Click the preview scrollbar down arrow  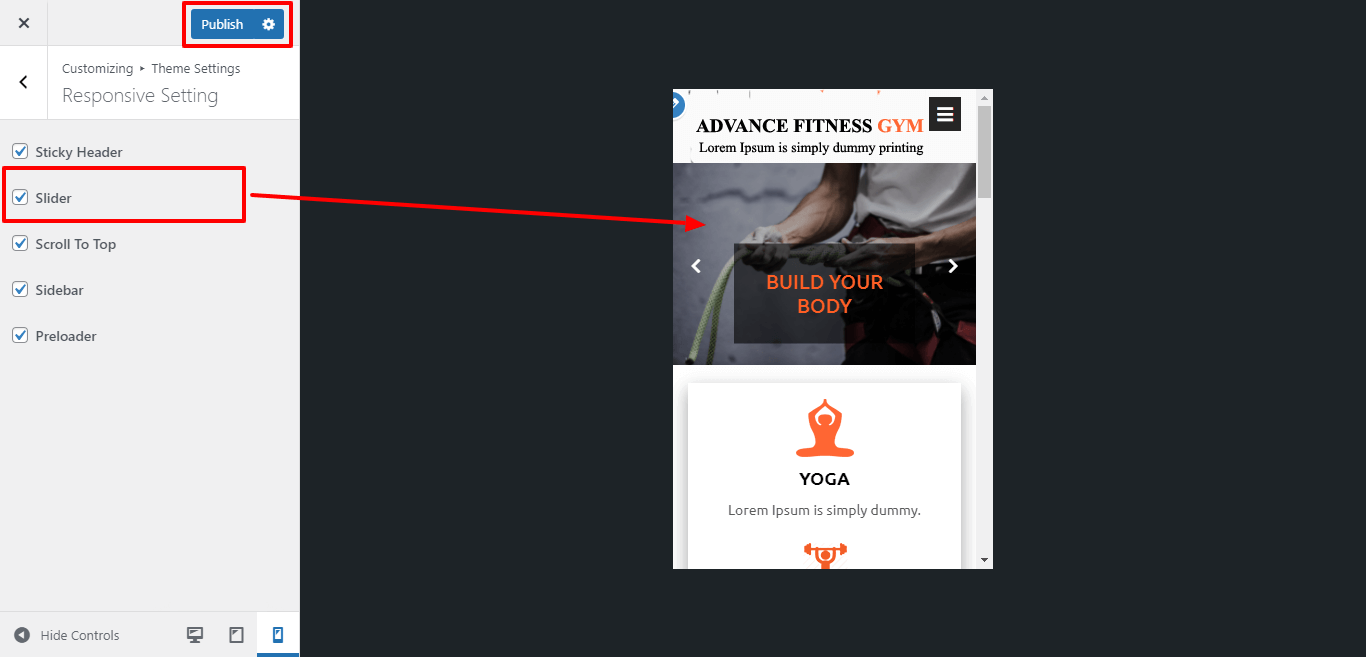pyautogui.click(x=984, y=560)
